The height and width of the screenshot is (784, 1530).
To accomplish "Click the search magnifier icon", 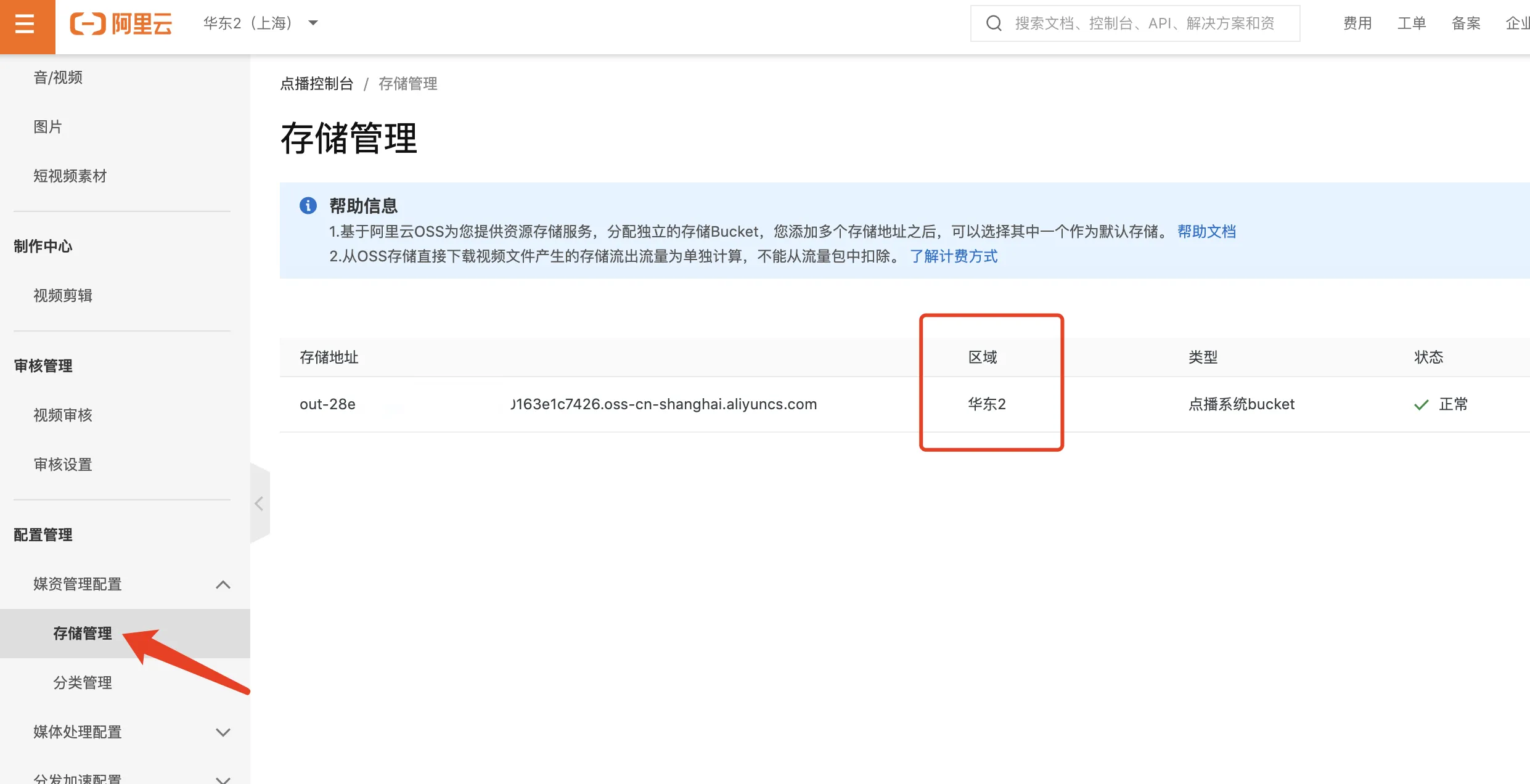I will [x=994, y=23].
